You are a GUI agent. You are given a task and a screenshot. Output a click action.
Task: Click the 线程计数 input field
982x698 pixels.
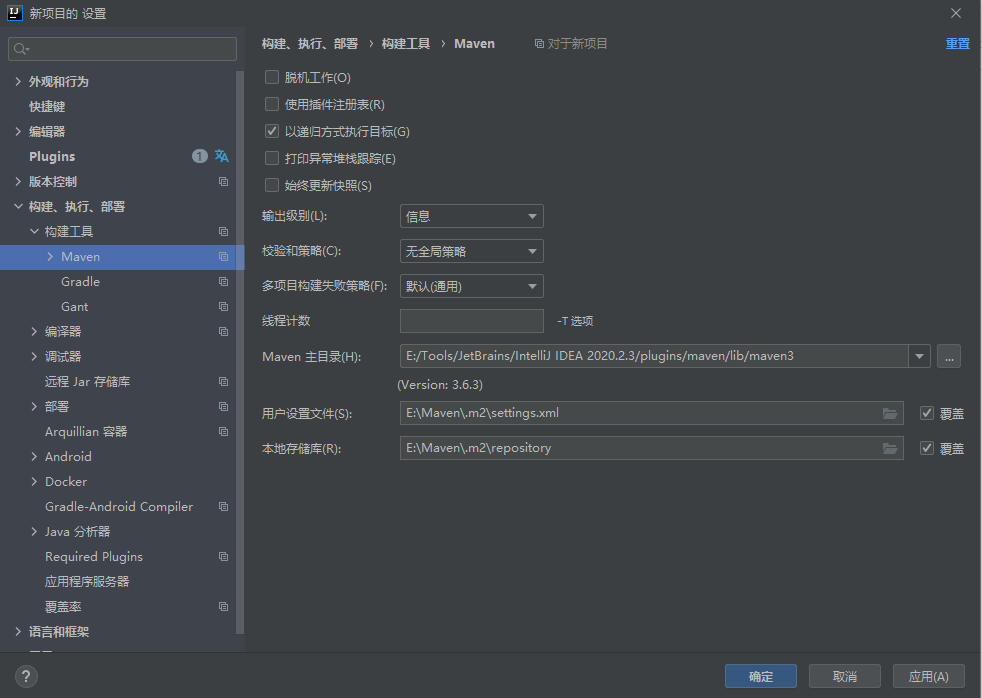point(472,321)
